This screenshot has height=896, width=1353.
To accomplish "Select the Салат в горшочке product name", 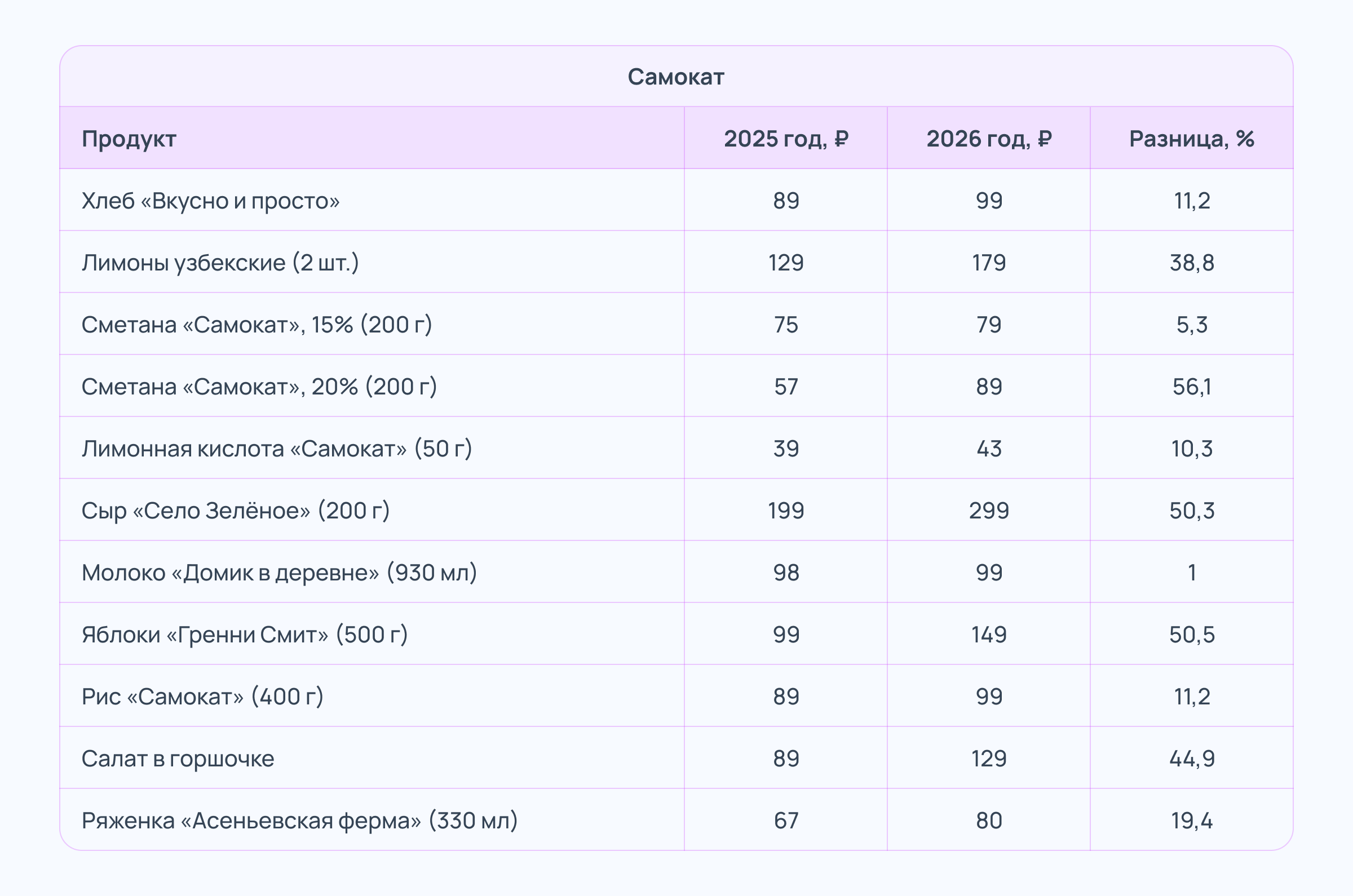I will coord(178,759).
